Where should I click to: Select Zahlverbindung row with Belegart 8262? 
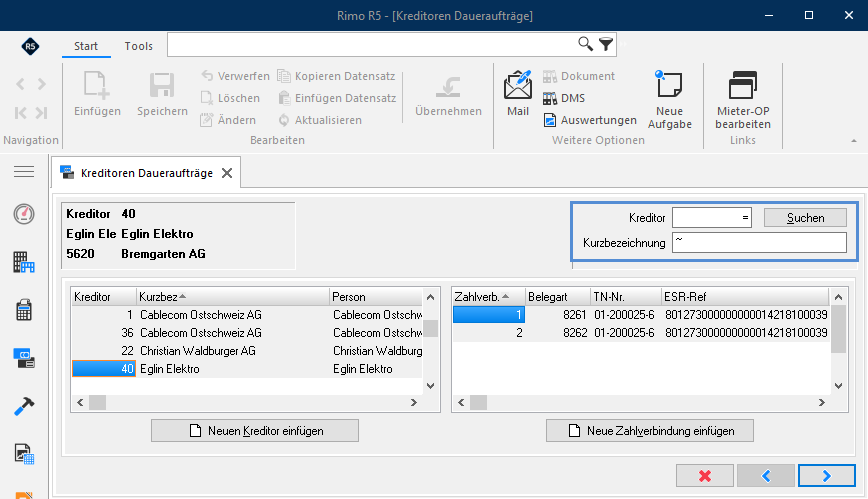coord(641,333)
